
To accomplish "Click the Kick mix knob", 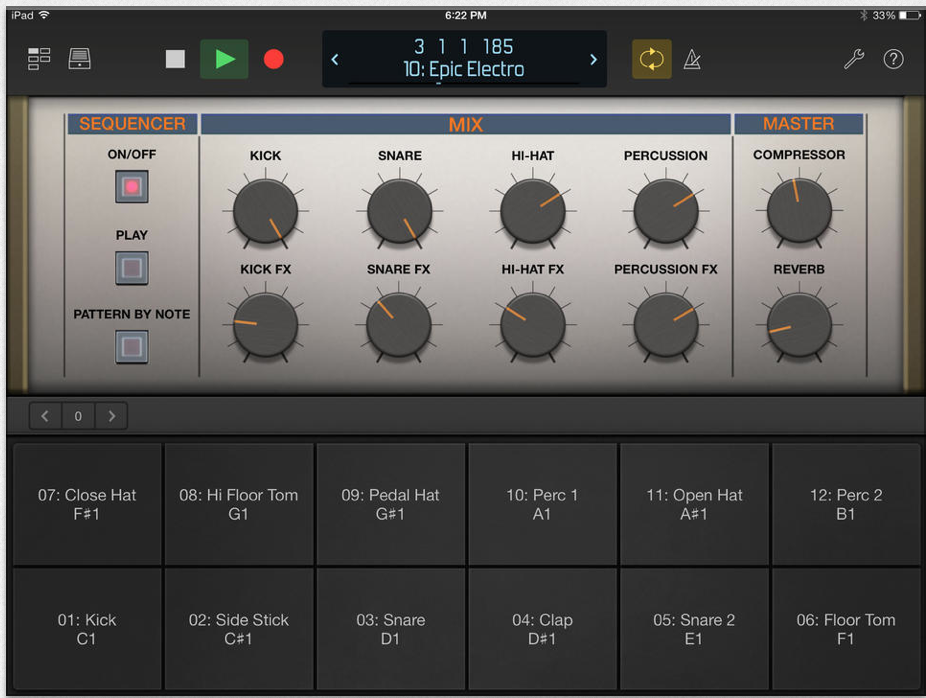I will 265,211.
